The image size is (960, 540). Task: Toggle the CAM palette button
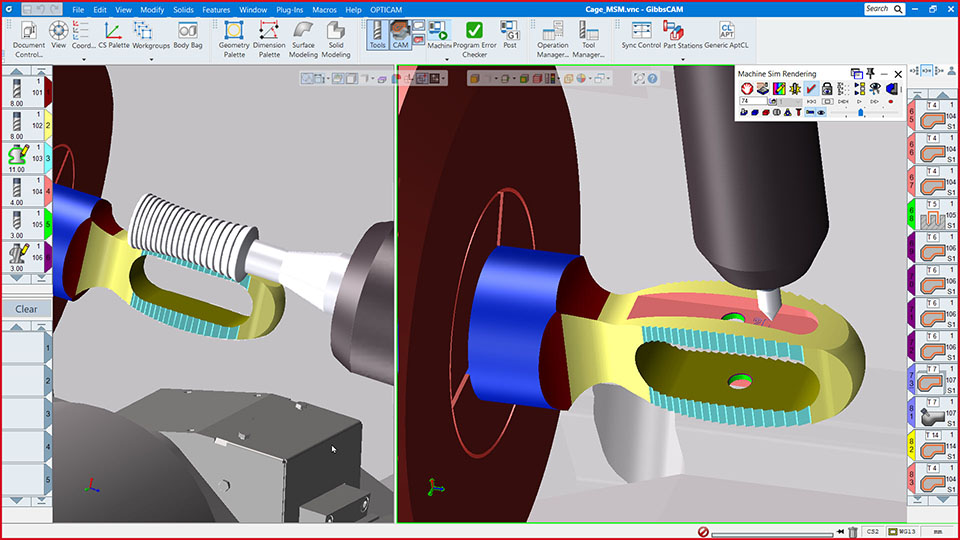(401, 35)
